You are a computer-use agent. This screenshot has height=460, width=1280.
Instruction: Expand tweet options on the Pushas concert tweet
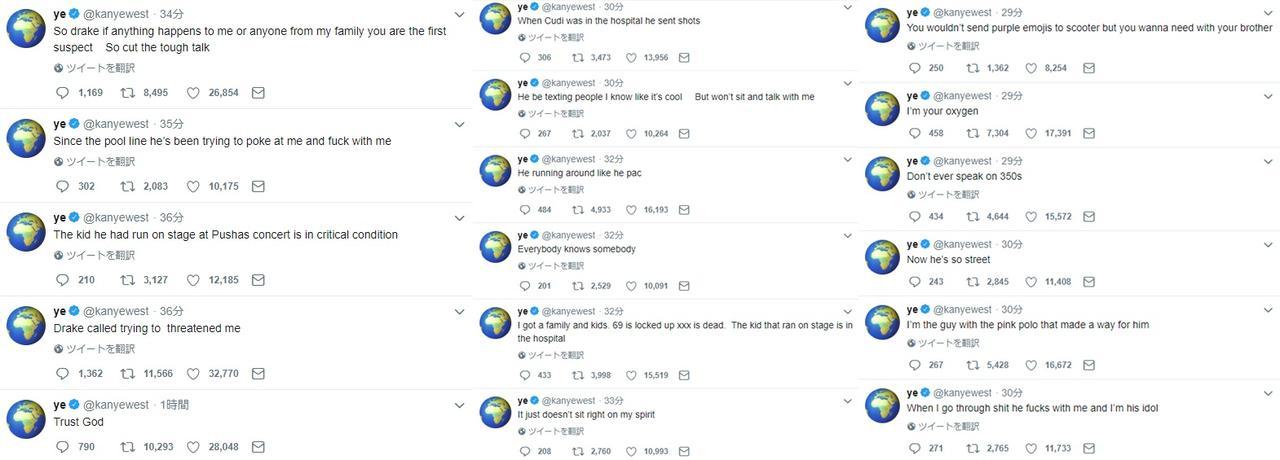459,218
